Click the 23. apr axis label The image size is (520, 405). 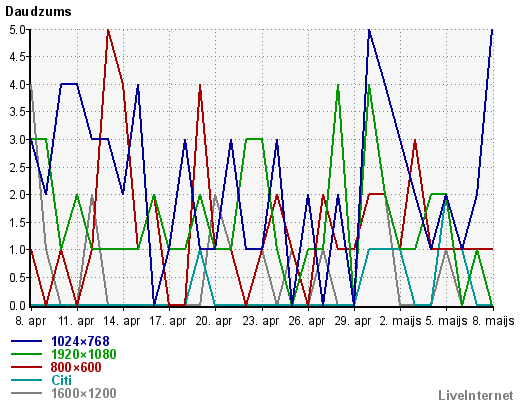pos(260,321)
